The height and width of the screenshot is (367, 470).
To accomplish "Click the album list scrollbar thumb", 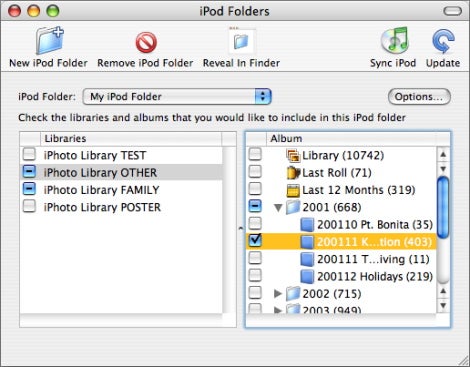I will pyautogui.click(x=443, y=207).
